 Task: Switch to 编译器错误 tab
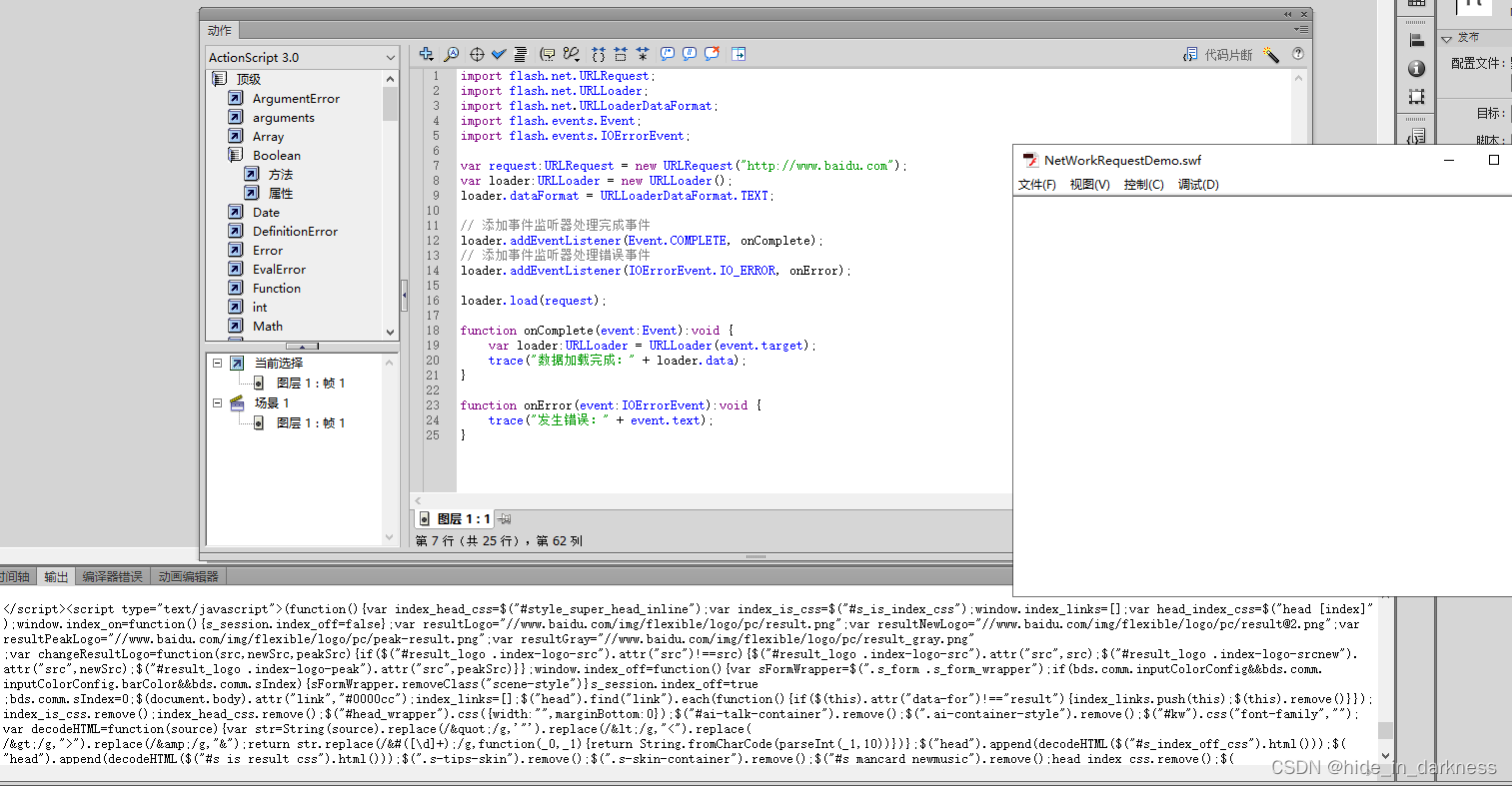click(x=112, y=576)
